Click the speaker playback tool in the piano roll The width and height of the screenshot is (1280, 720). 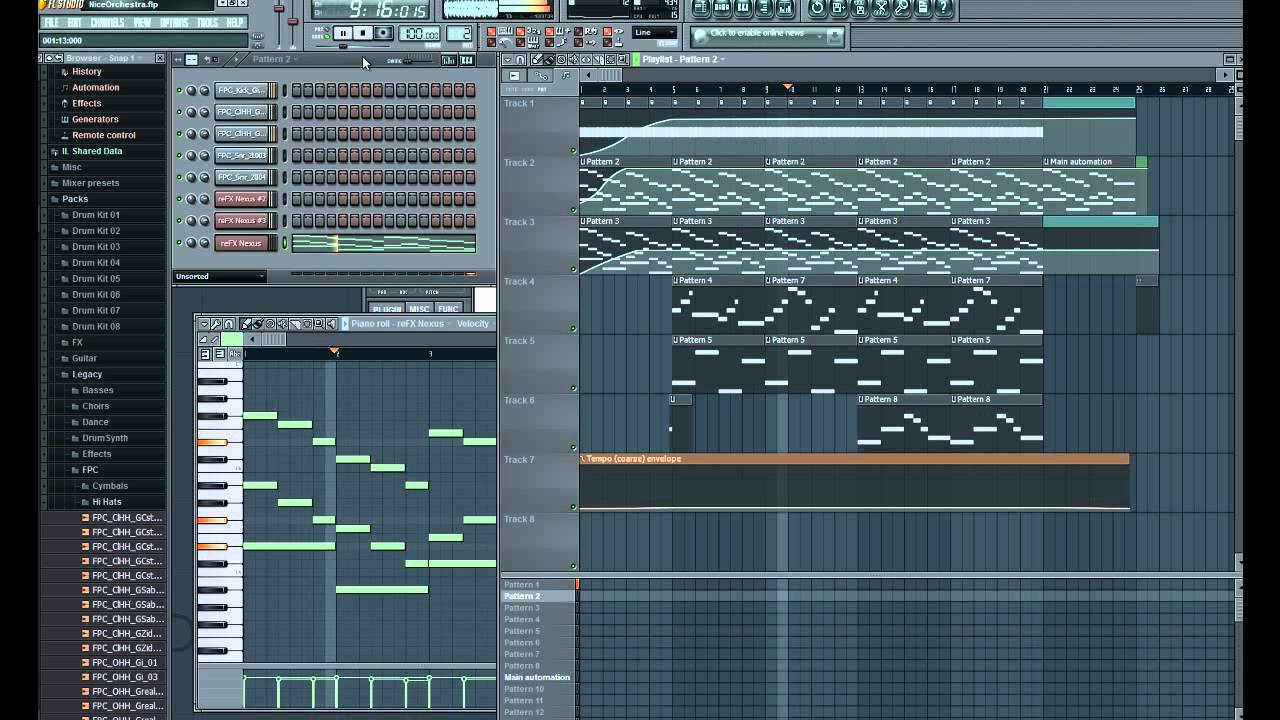point(331,324)
